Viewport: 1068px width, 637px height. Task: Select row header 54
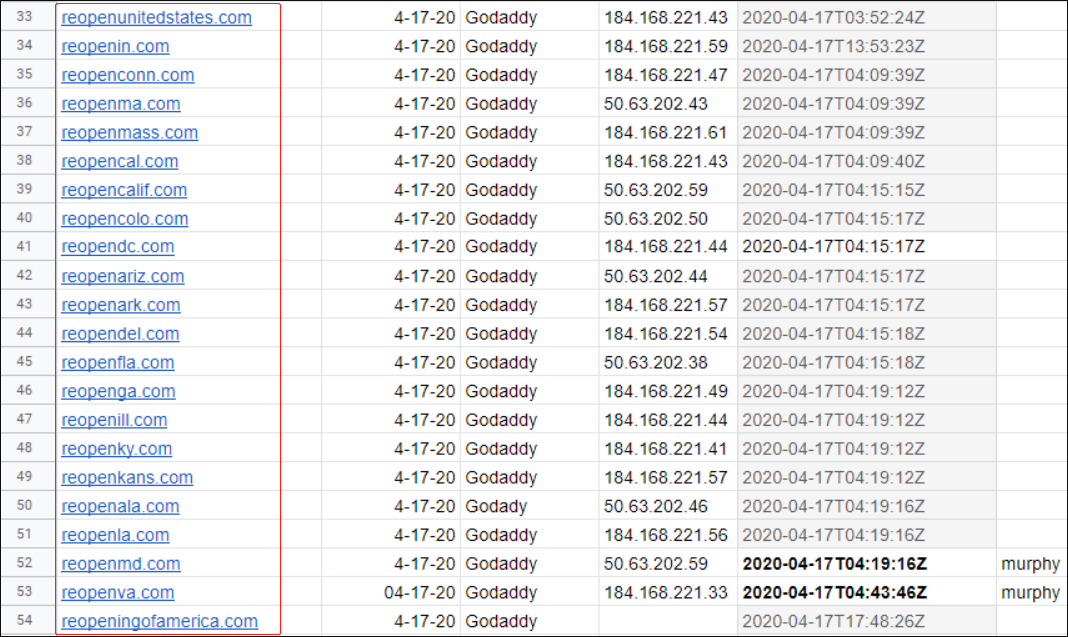pos(25,620)
